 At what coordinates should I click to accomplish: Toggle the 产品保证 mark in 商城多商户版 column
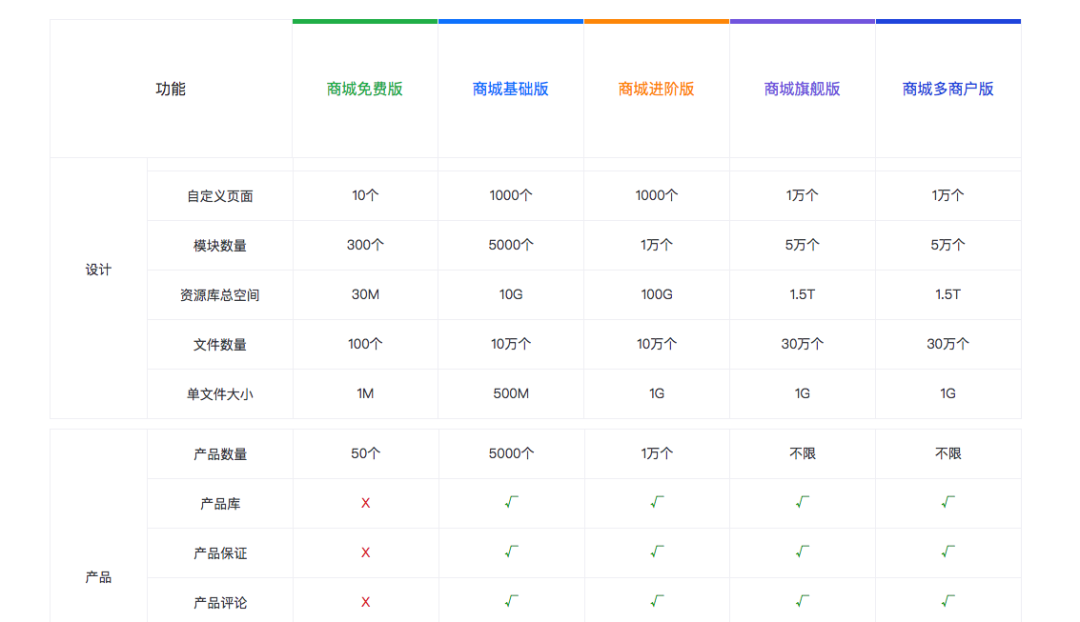pos(947,552)
